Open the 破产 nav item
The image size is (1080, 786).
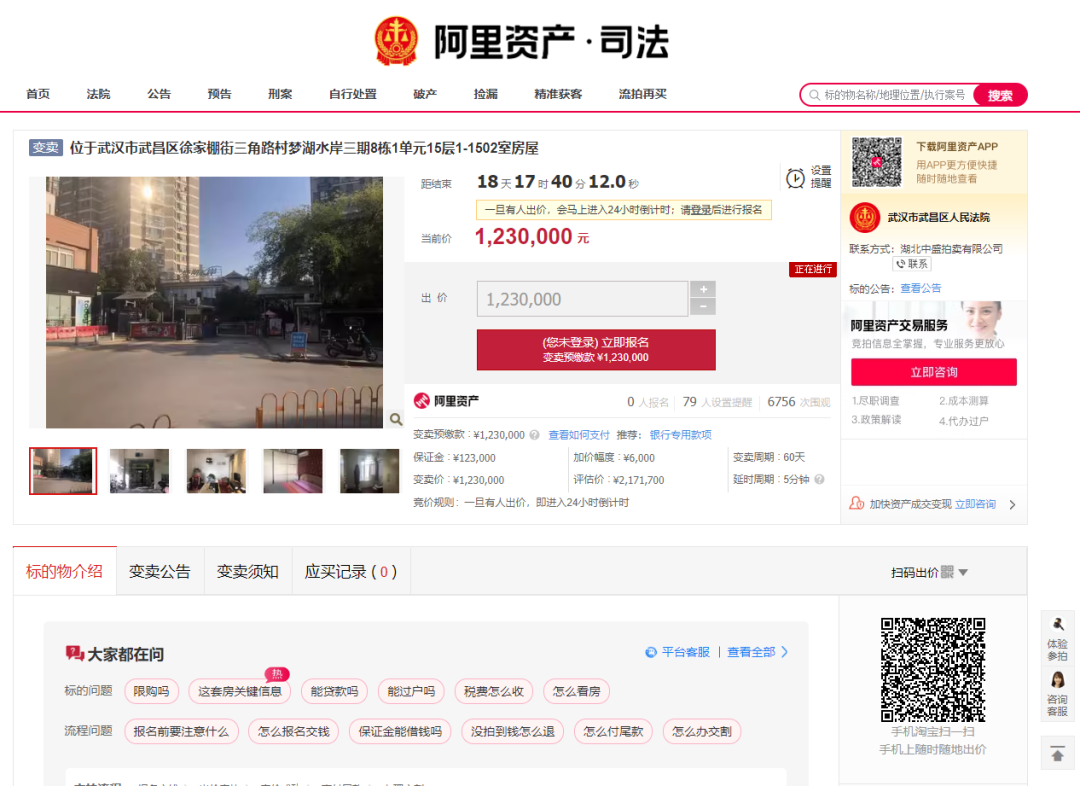pos(425,94)
